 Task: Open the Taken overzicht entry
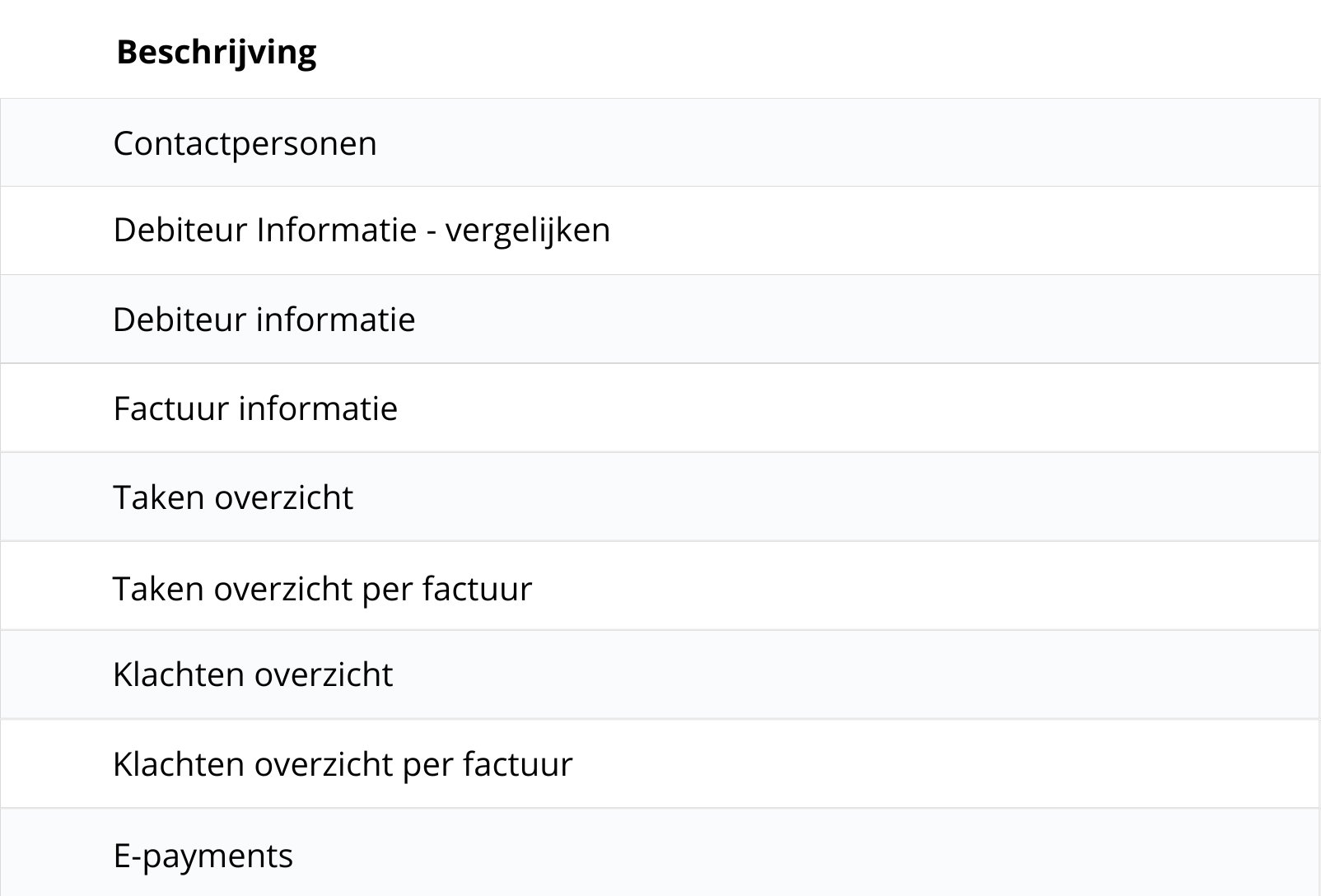pyautogui.click(x=233, y=497)
